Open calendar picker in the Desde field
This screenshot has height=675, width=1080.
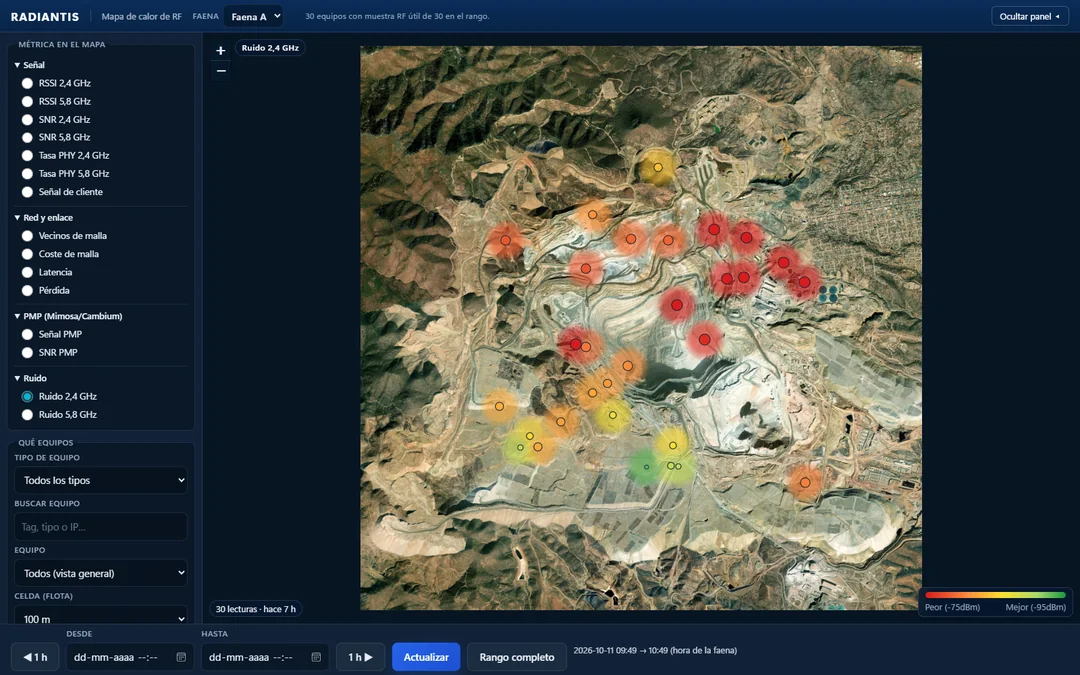pos(181,657)
